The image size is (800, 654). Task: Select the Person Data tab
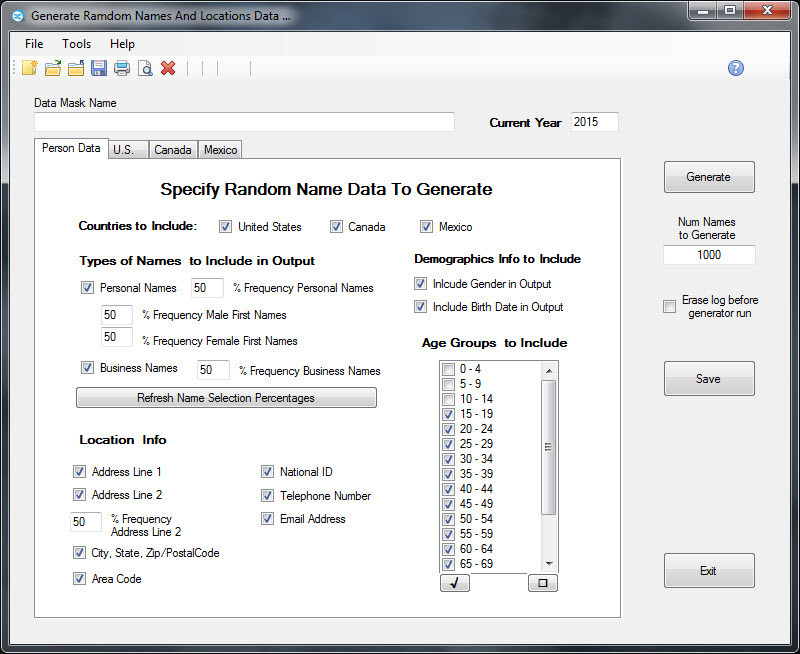71,148
